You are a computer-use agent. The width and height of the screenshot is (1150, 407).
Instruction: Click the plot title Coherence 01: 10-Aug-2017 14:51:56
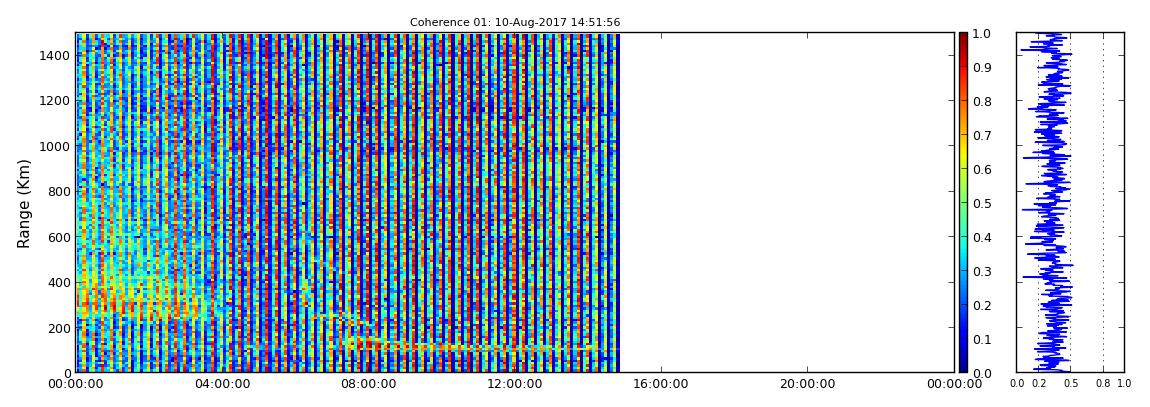pyautogui.click(x=515, y=23)
